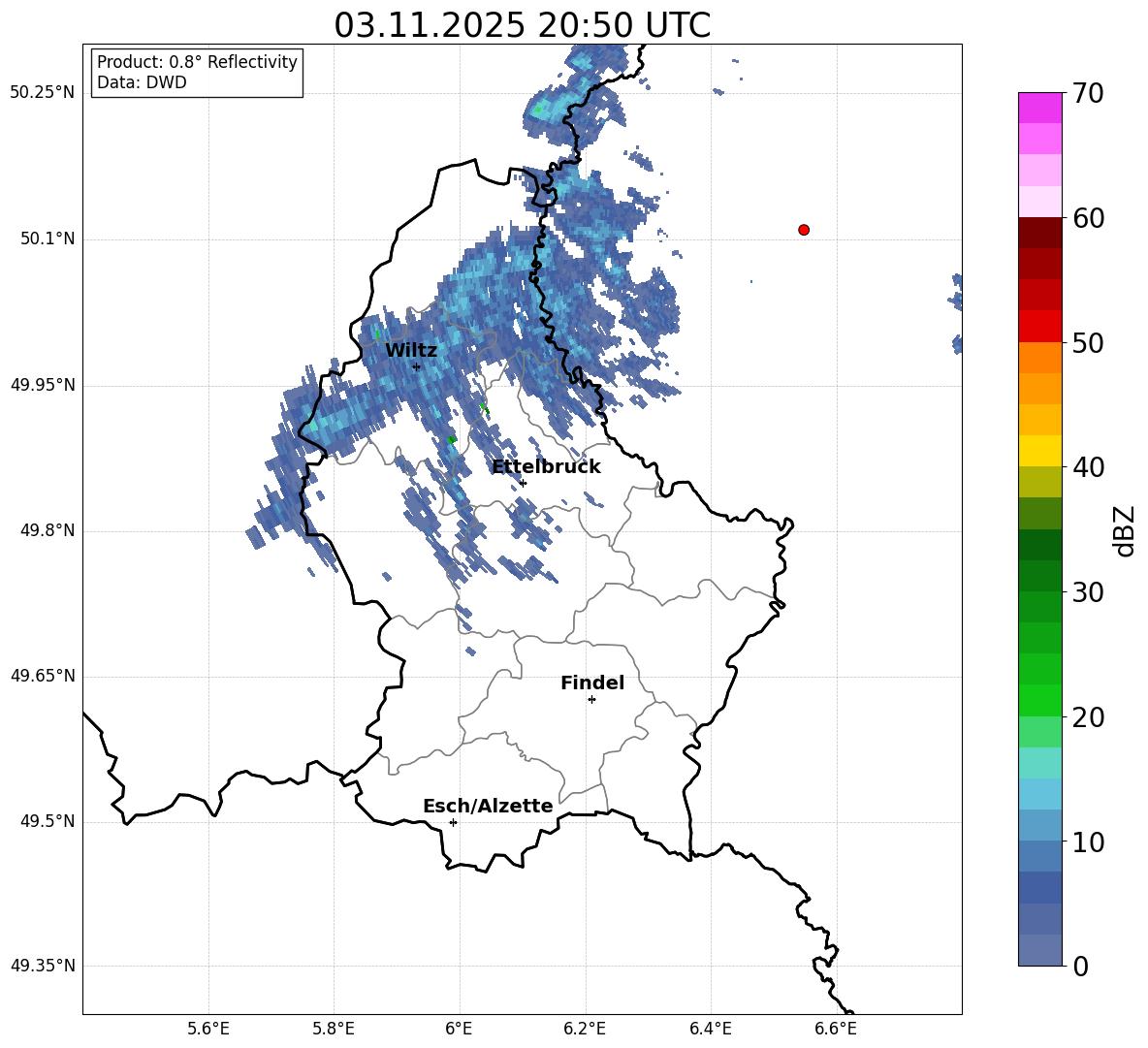Click the Ettelbruck city label
This screenshot has width=1148, height=1048.
click(546, 467)
